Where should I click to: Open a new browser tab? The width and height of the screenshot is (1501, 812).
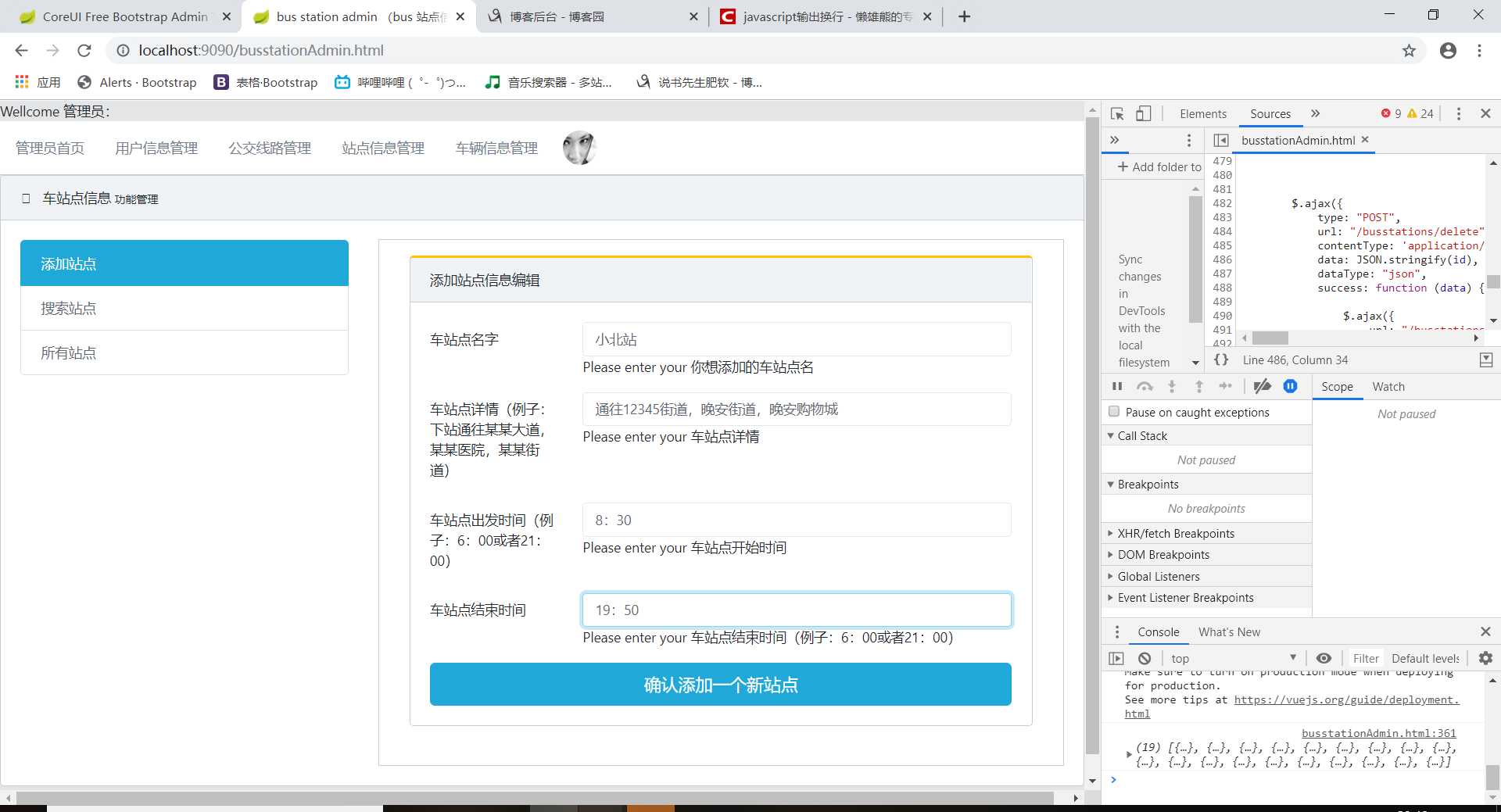click(x=964, y=16)
